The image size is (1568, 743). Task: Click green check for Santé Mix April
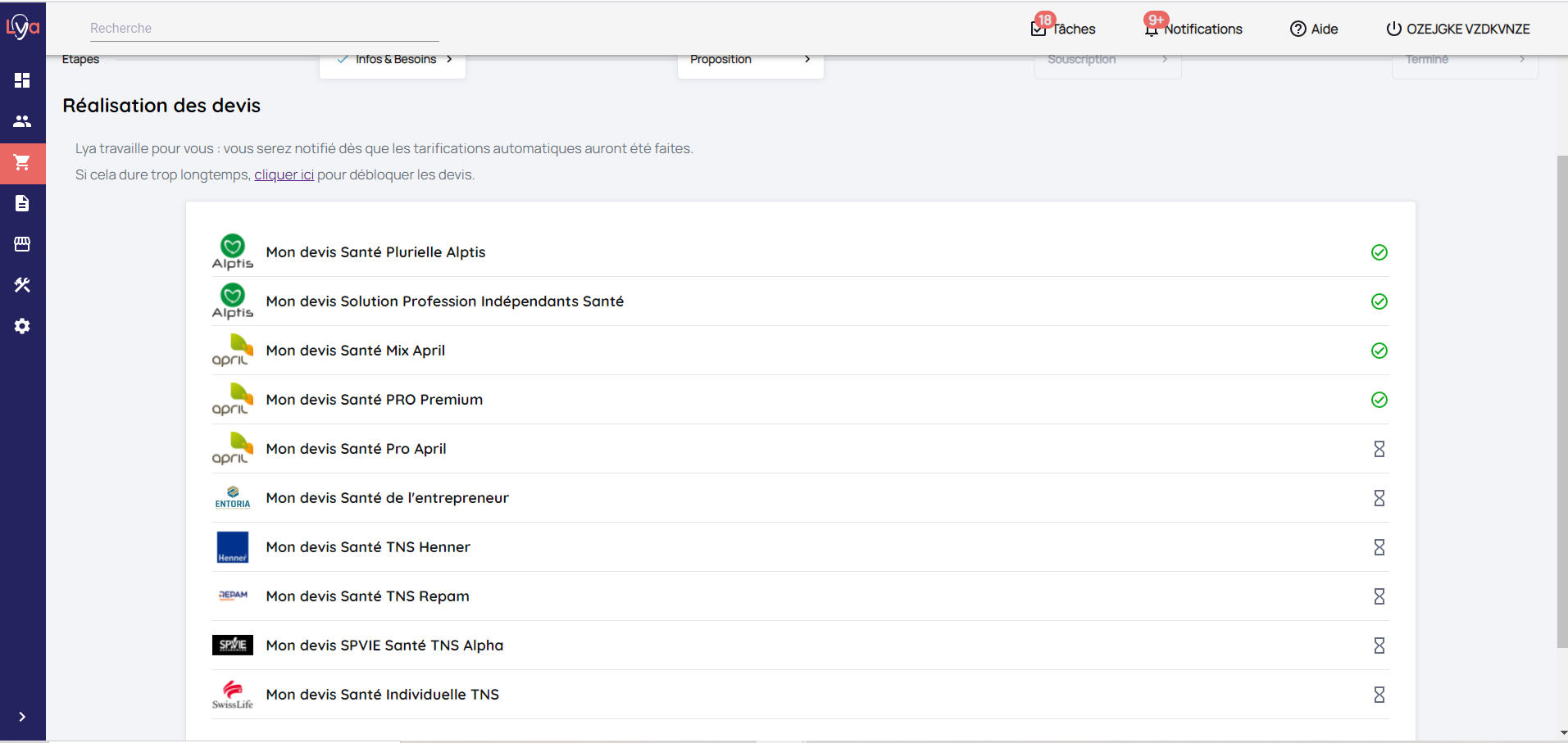point(1379,351)
